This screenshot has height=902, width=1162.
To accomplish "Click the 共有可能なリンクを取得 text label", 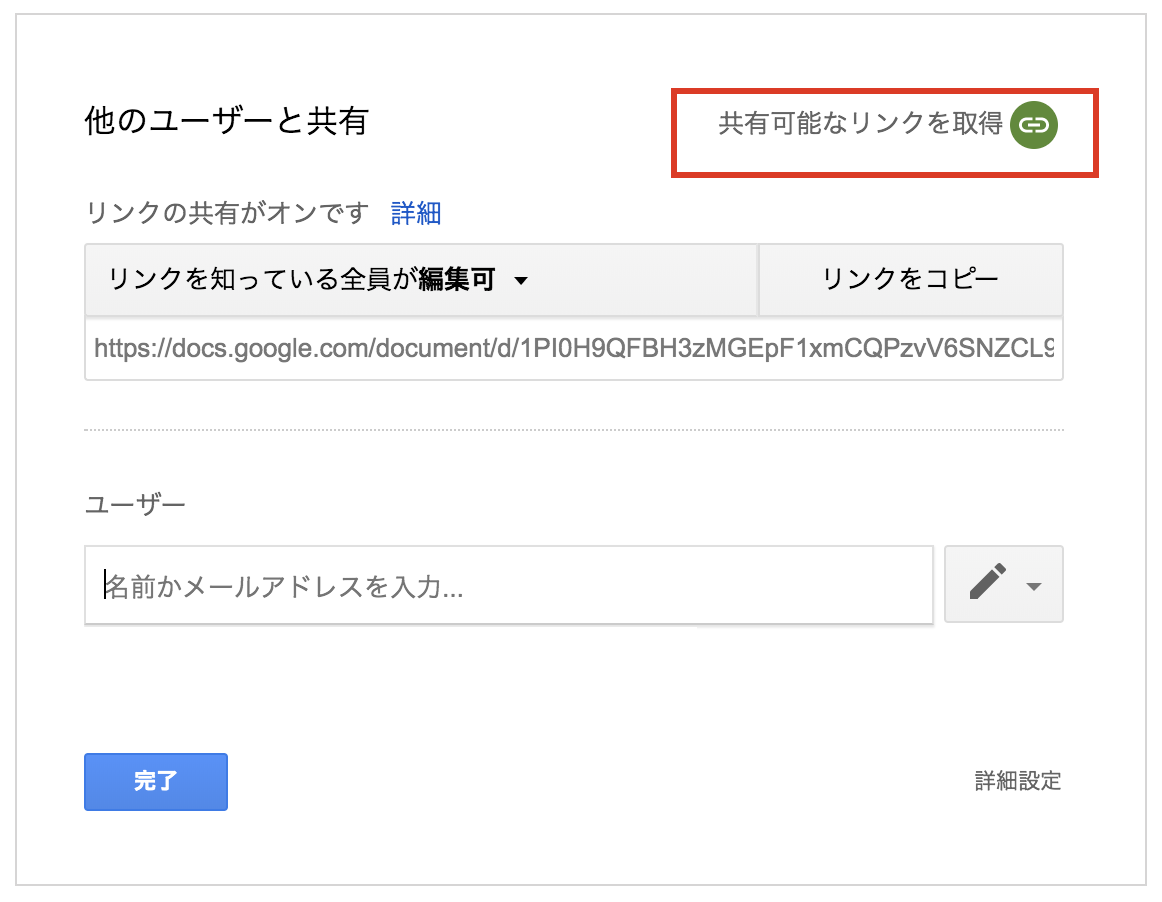I will point(860,123).
